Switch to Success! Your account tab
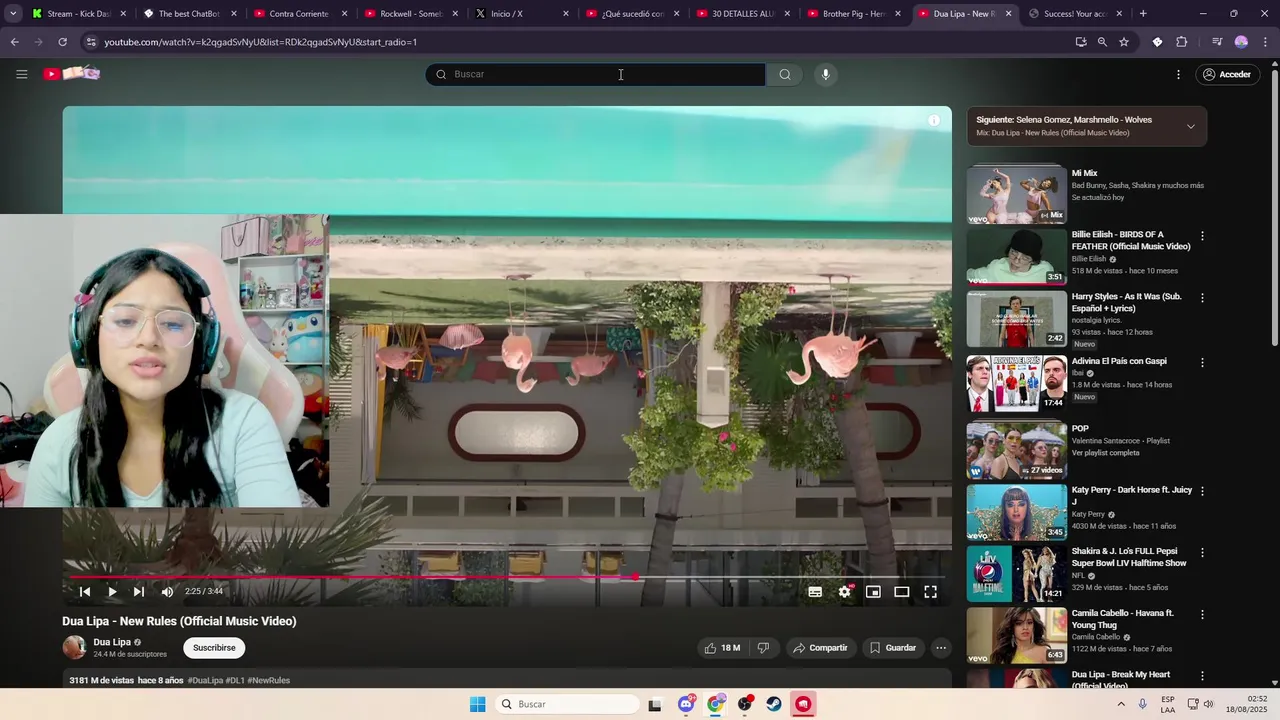1280x720 pixels. [1075, 14]
